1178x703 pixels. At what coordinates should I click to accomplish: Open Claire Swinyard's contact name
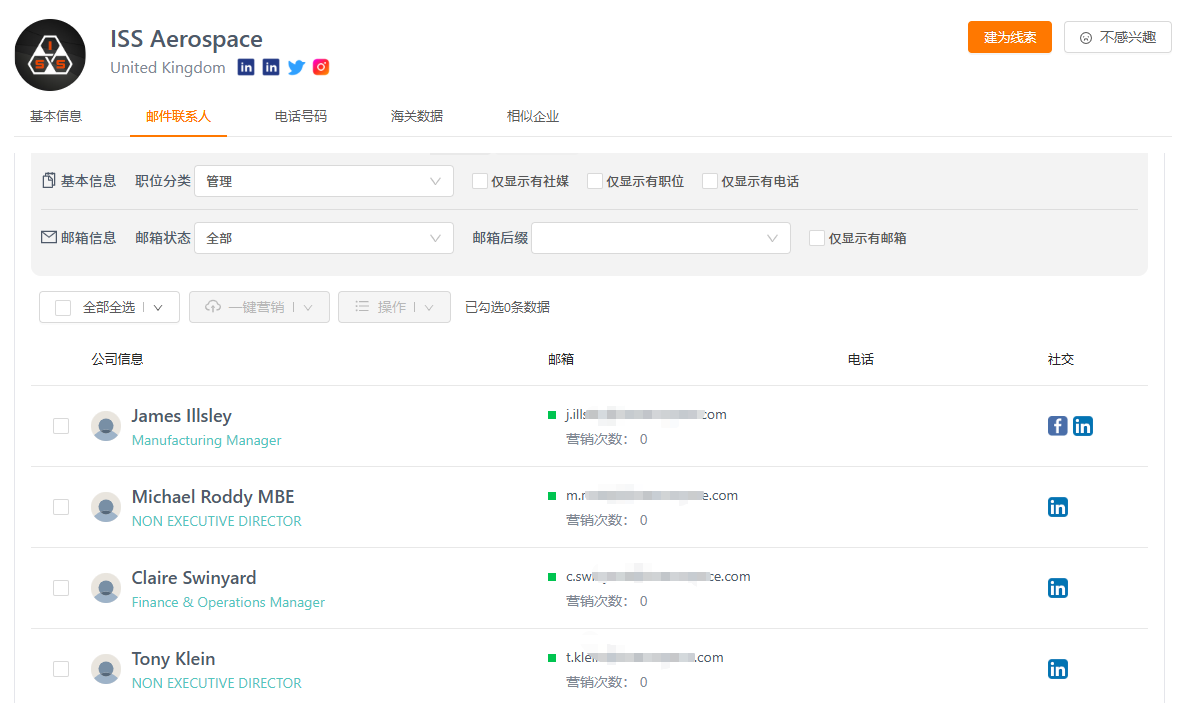tap(194, 578)
